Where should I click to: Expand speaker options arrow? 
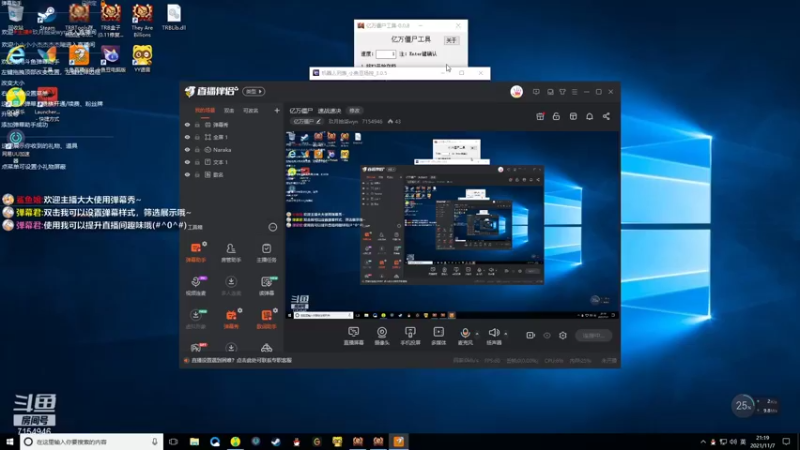point(506,334)
